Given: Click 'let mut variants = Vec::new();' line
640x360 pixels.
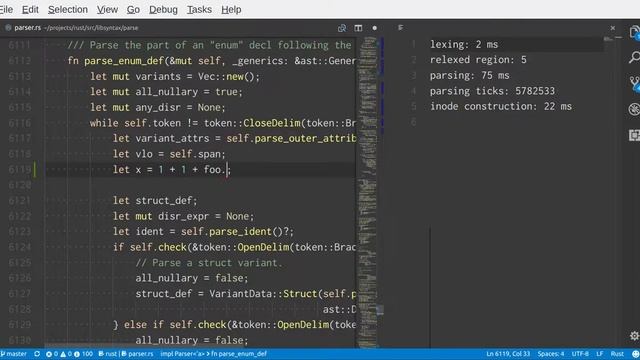Looking at the screenshot, I should (x=175, y=76).
